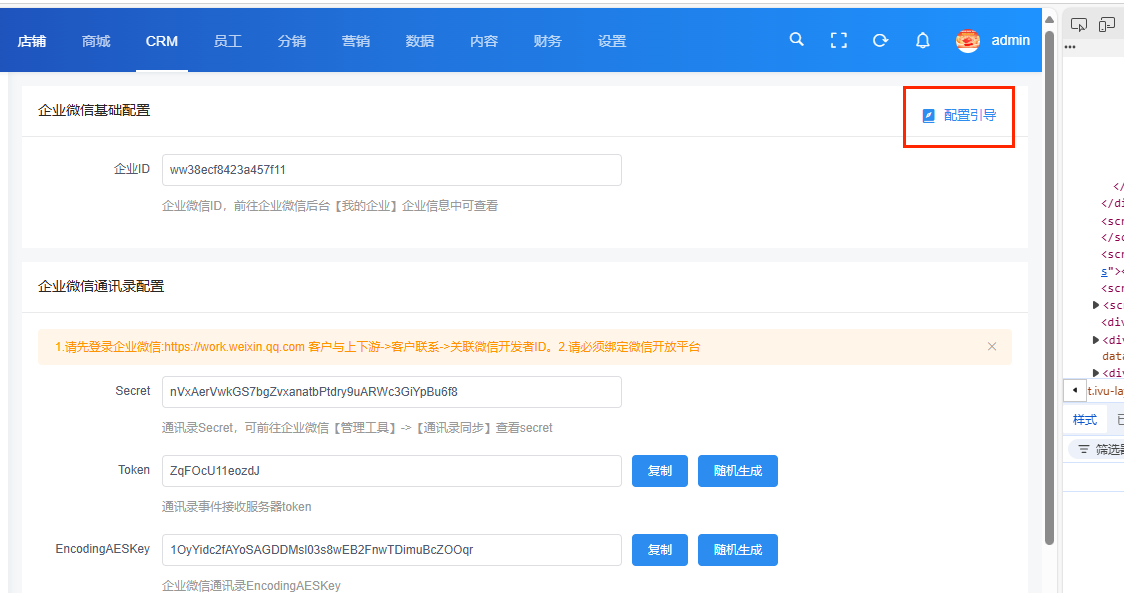Click the search magnifier icon in header

tap(797, 40)
